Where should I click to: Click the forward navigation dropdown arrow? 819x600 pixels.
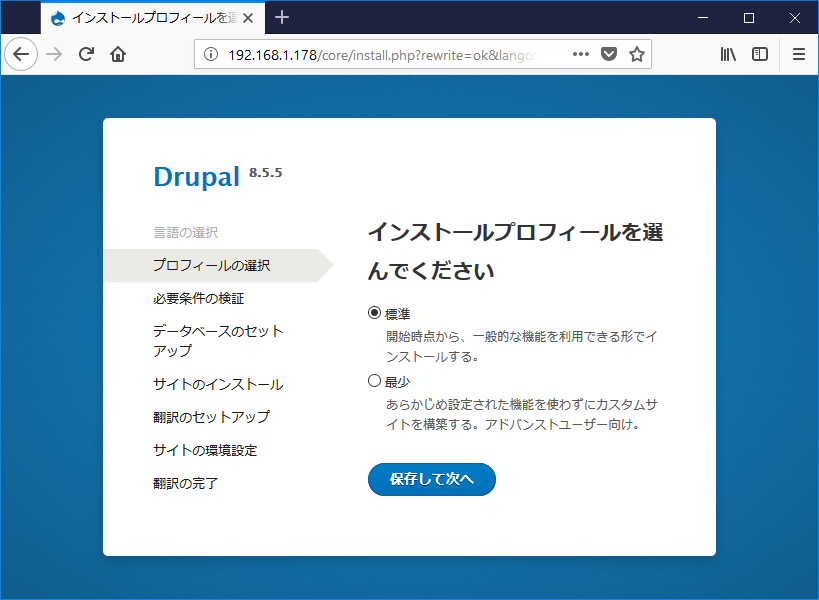click(x=55, y=54)
